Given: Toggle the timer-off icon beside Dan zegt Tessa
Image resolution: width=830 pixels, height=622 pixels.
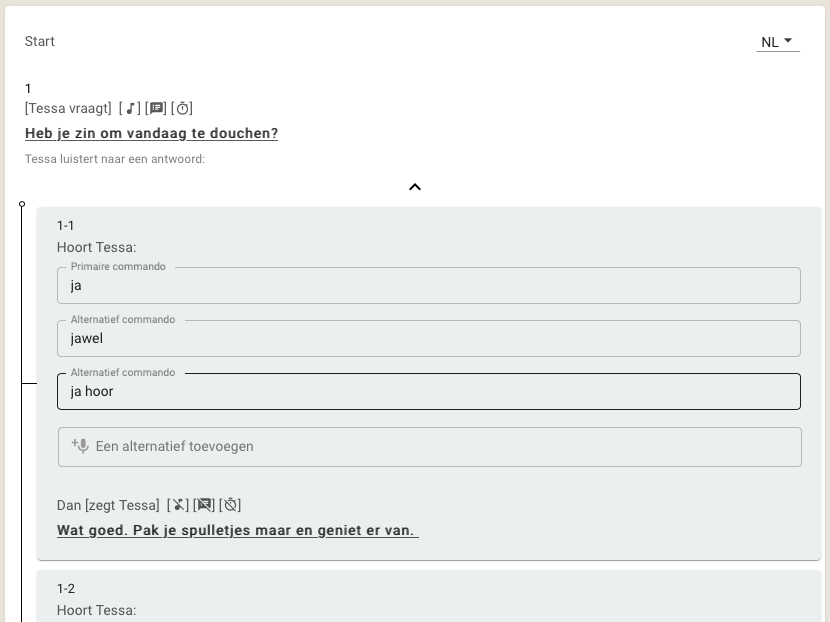Looking at the screenshot, I should pyautogui.click(x=230, y=505).
